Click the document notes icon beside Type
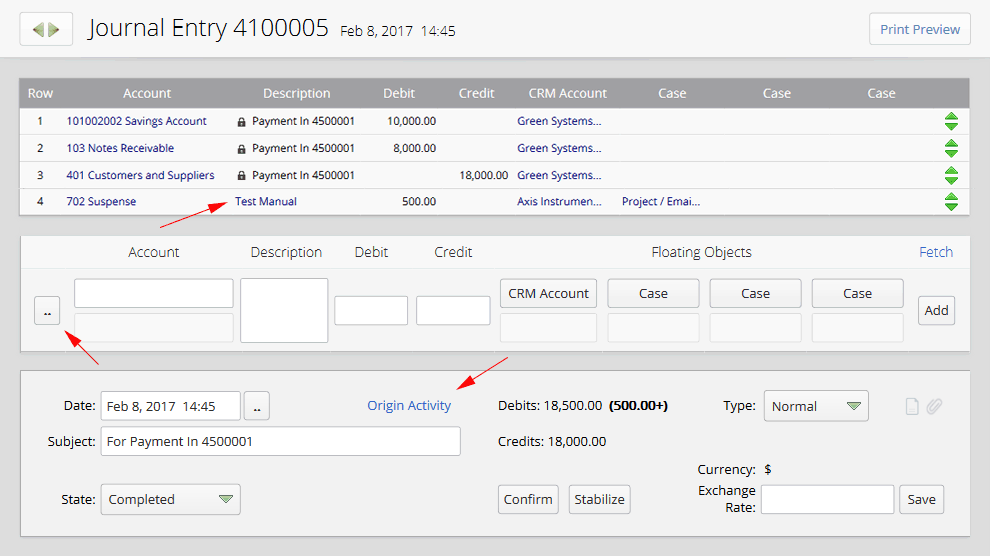This screenshot has width=990, height=556. pyautogui.click(x=911, y=407)
